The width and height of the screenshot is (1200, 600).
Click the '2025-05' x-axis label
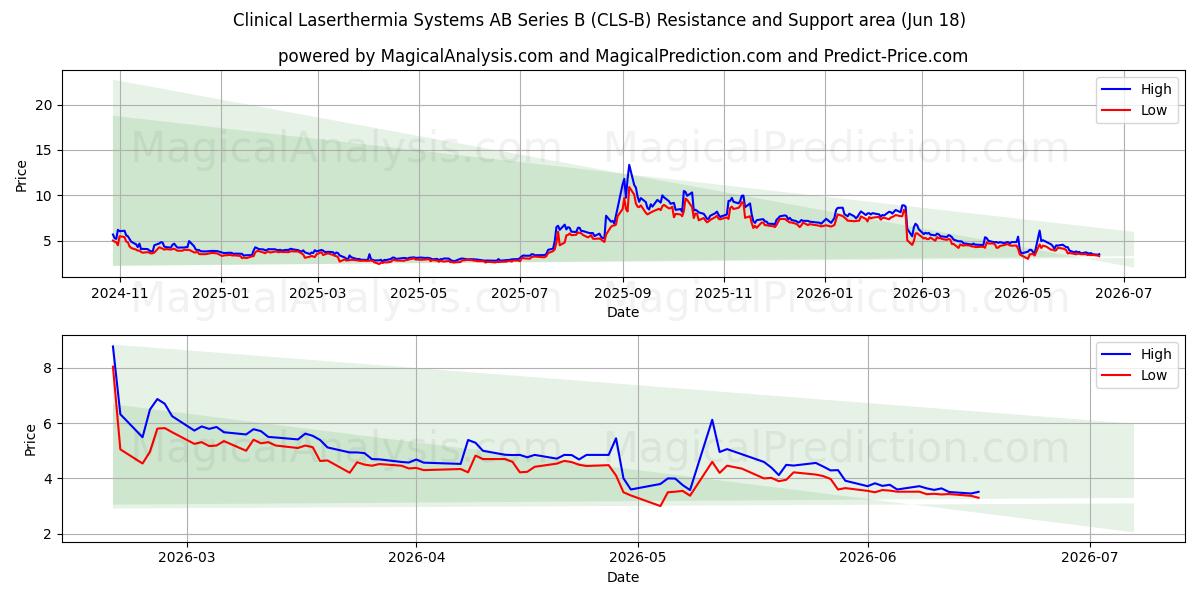point(418,294)
